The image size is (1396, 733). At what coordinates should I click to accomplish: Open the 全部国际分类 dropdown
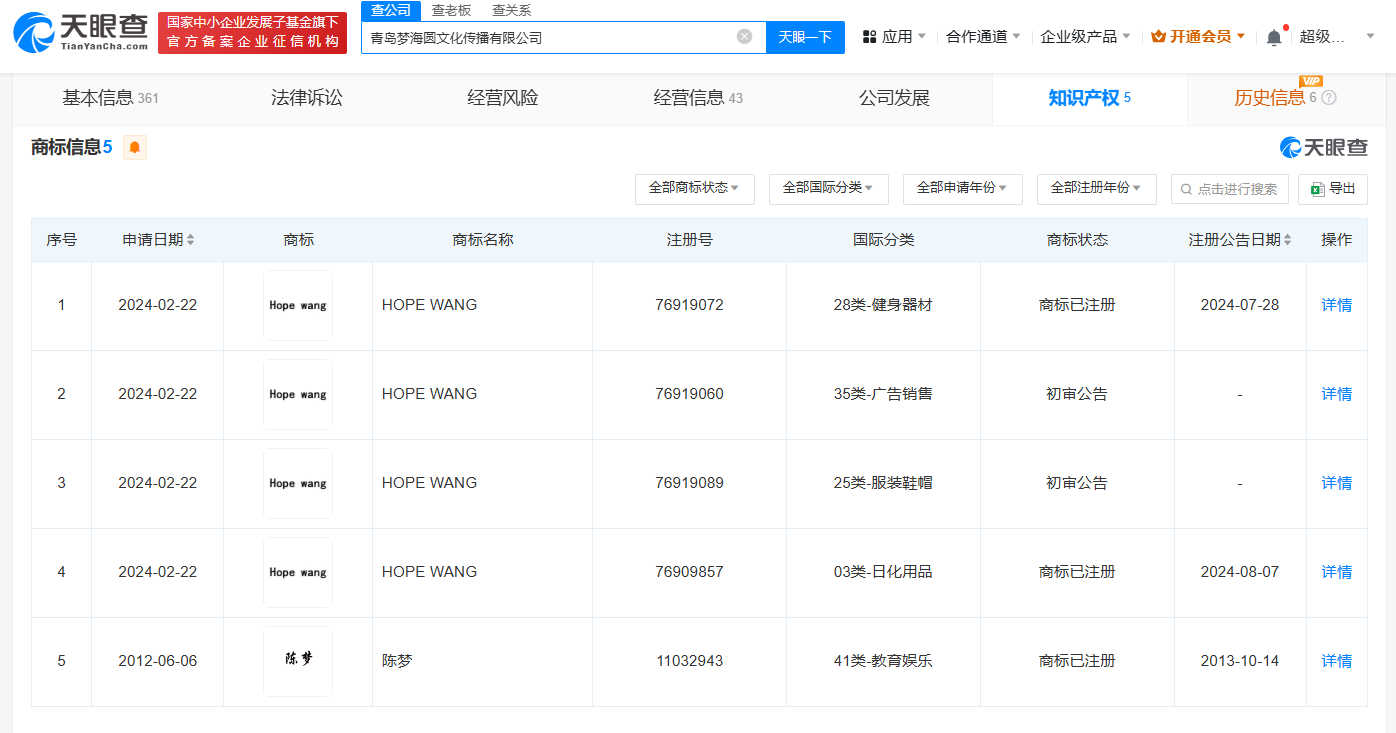coord(828,189)
